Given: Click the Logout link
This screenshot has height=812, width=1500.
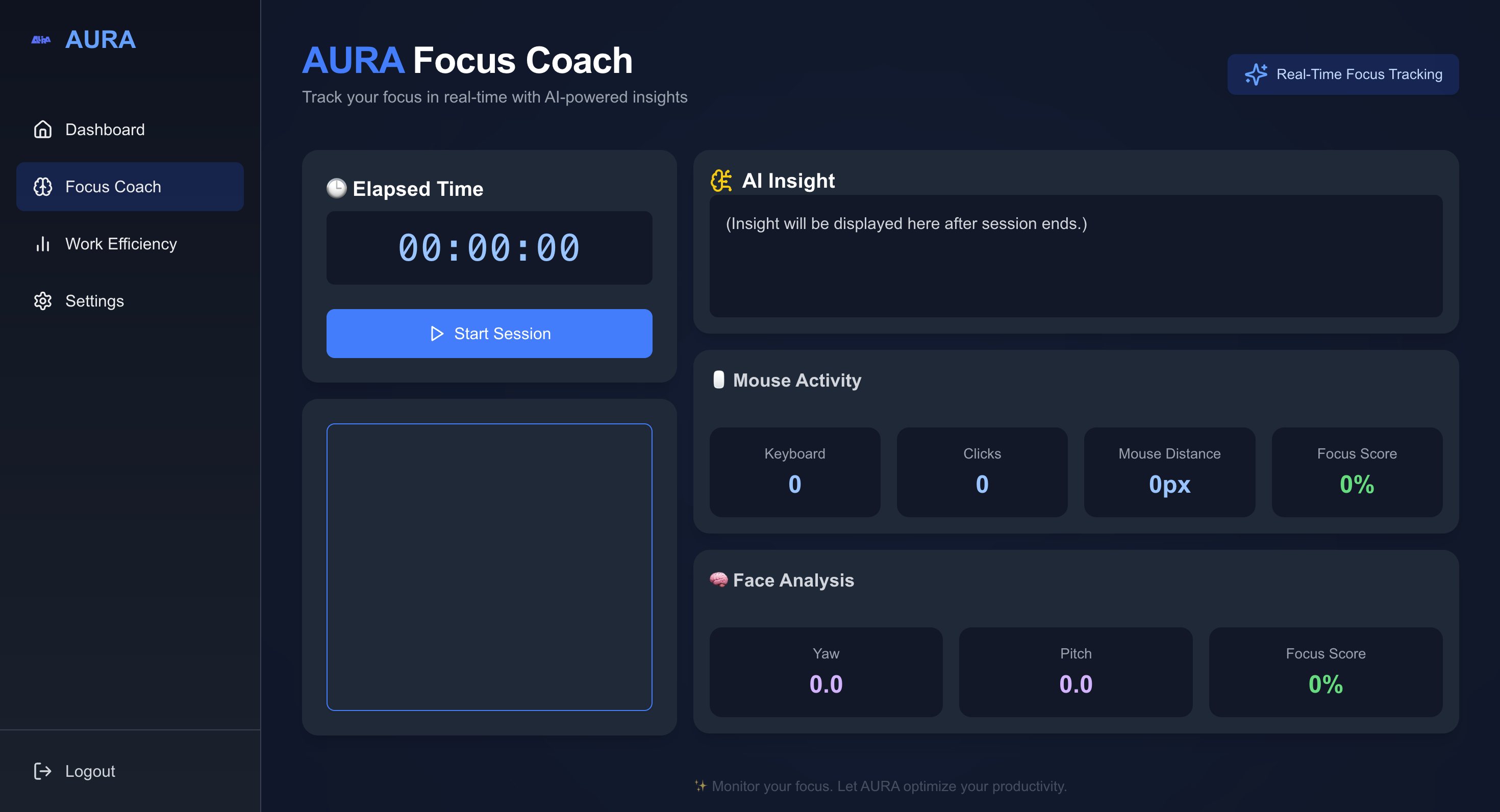Looking at the screenshot, I should click(x=90, y=771).
